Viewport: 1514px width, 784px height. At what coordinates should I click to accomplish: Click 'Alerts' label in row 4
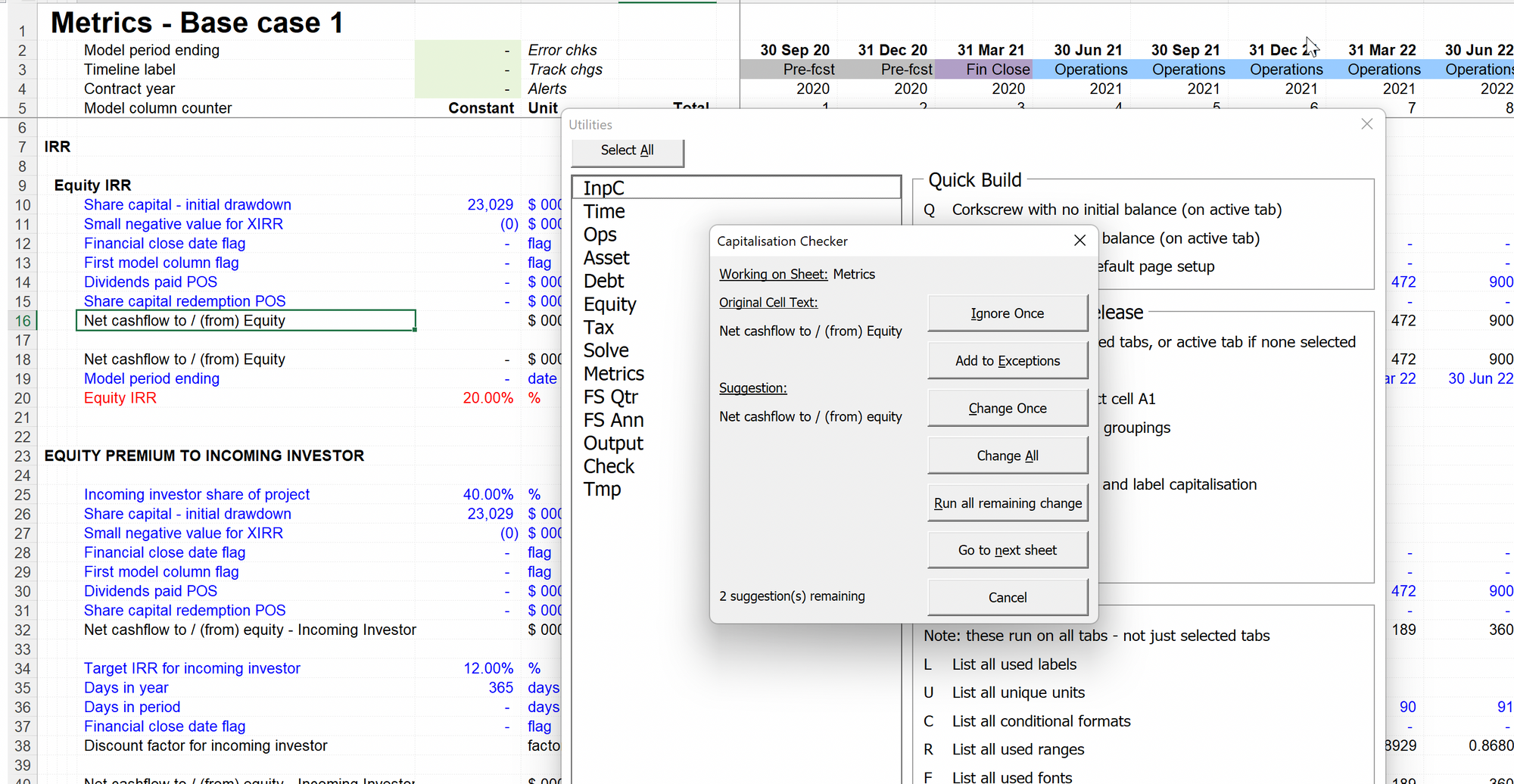547,89
